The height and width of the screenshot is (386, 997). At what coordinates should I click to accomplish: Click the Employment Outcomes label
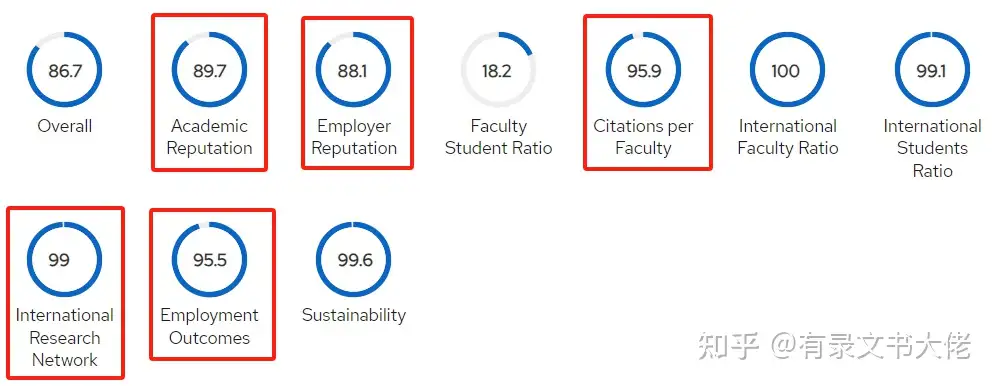pyautogui.click(x=209, y=327)
